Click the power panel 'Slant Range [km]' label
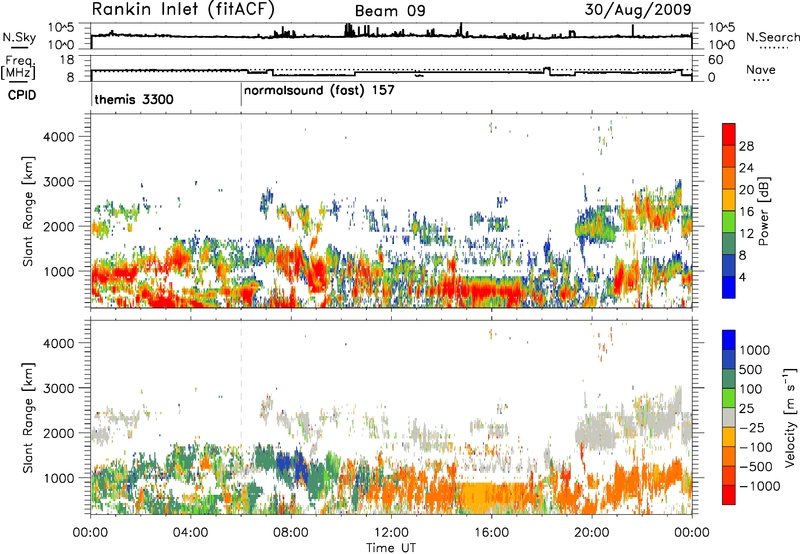The image size is (800, 554). pyautogui.click(x=28, y=211)
